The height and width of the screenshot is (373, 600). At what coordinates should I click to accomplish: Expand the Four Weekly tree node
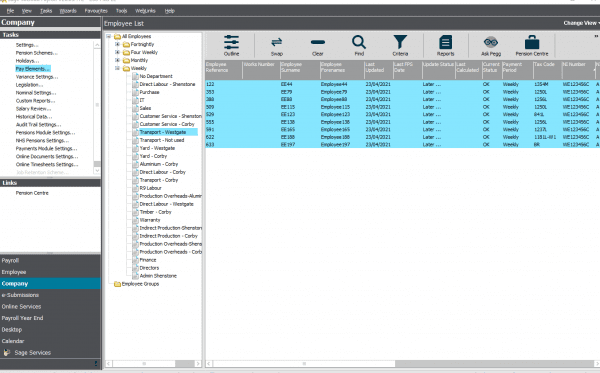click(x=117, y=52)
